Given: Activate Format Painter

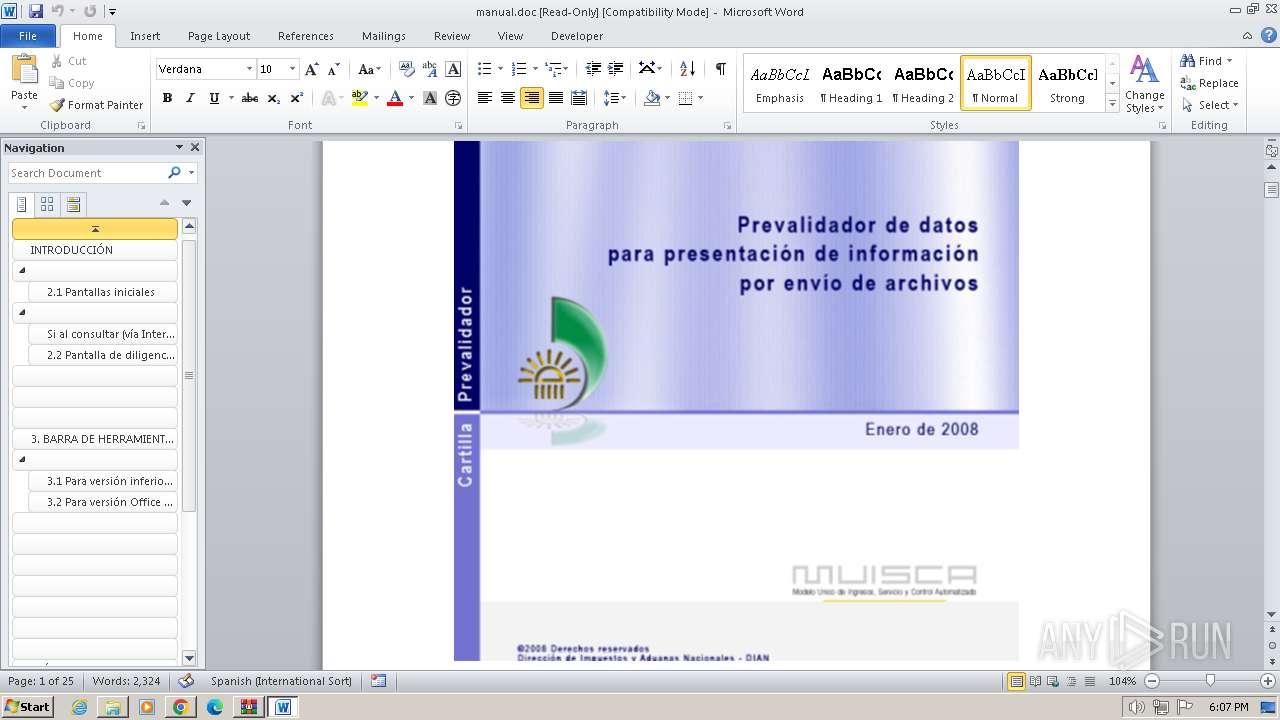Looking at the screenshot, I should click(x=96, y=105).
